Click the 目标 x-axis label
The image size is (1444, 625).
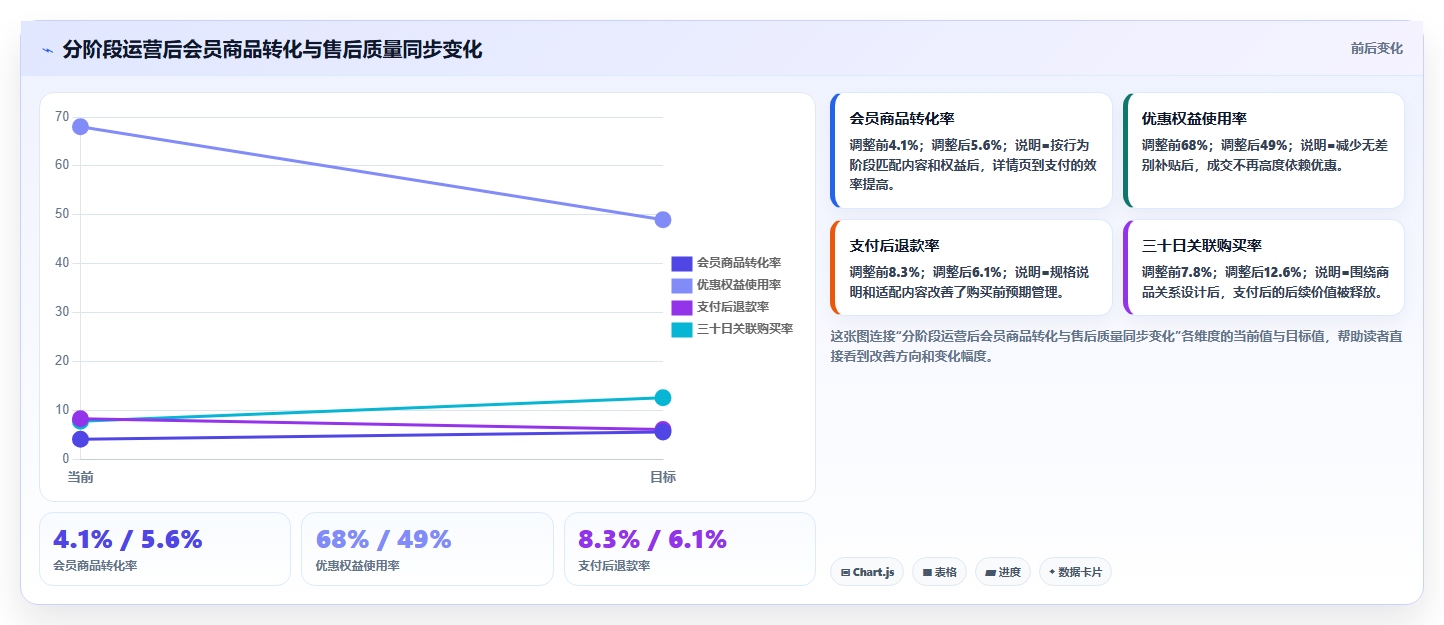tap(662, 477)
